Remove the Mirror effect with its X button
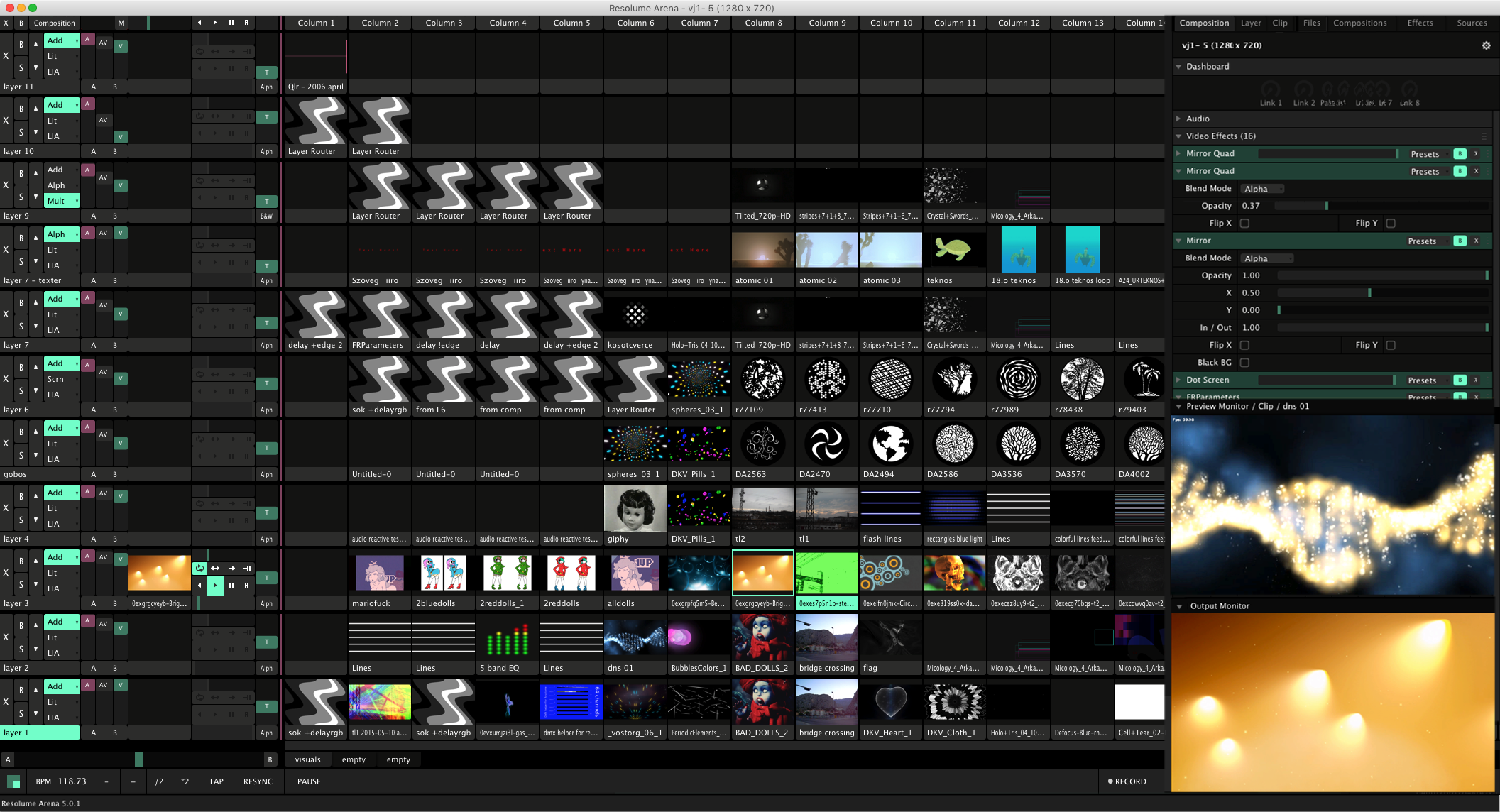The image size is (1500, 812). [1477, 241]
